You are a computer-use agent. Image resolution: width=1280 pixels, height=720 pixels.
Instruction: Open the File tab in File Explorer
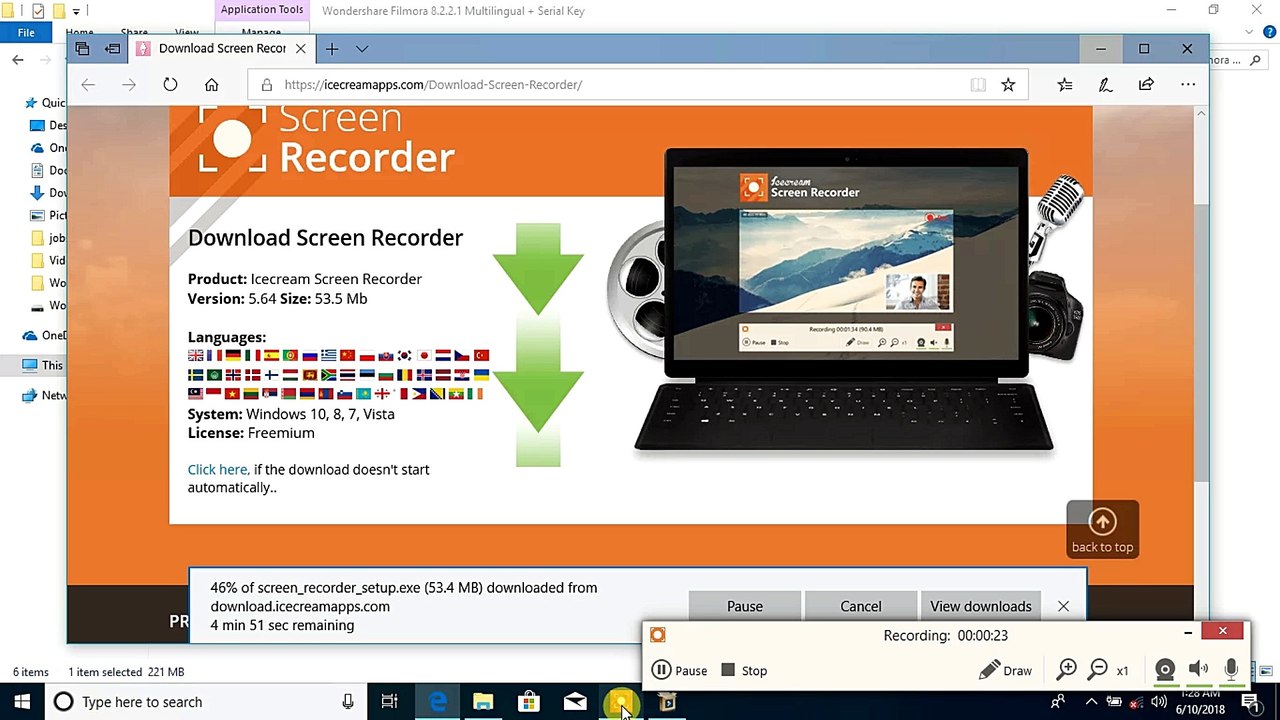point(26,32)
